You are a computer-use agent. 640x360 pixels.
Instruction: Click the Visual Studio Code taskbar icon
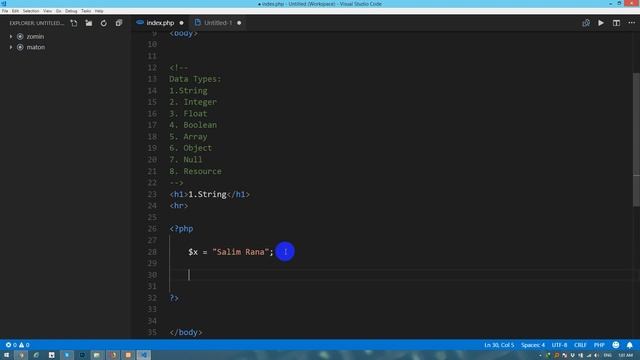[x=144, y=355]
